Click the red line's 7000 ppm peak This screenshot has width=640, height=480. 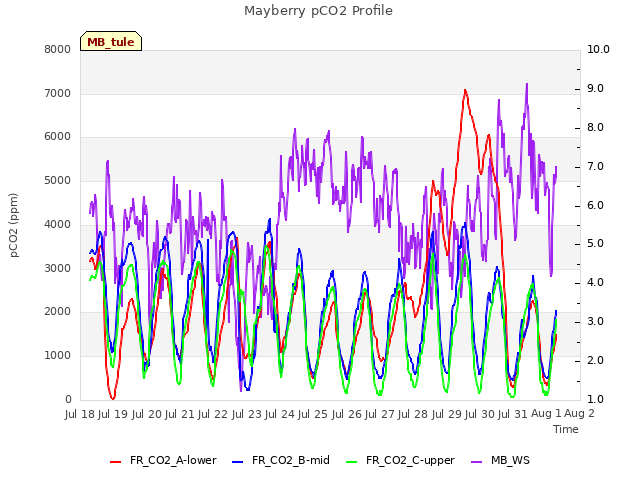click(x=465, y=90)
